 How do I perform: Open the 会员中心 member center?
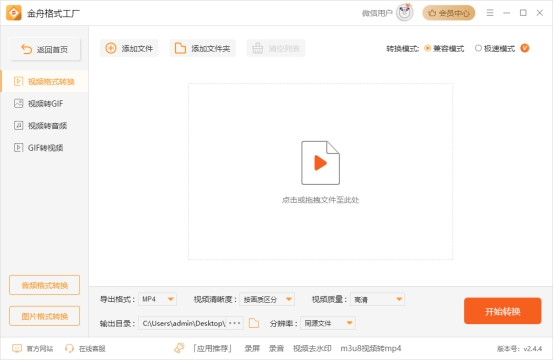point(449,13)
